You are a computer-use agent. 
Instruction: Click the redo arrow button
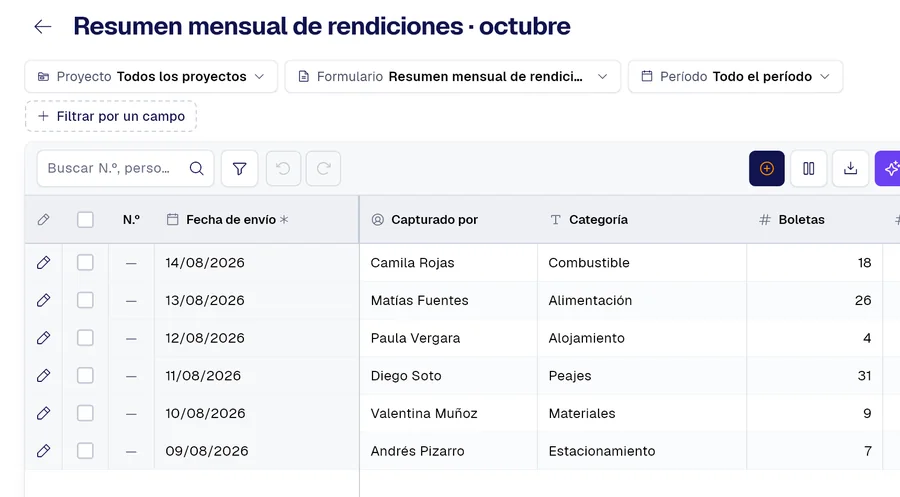[323, 168]
